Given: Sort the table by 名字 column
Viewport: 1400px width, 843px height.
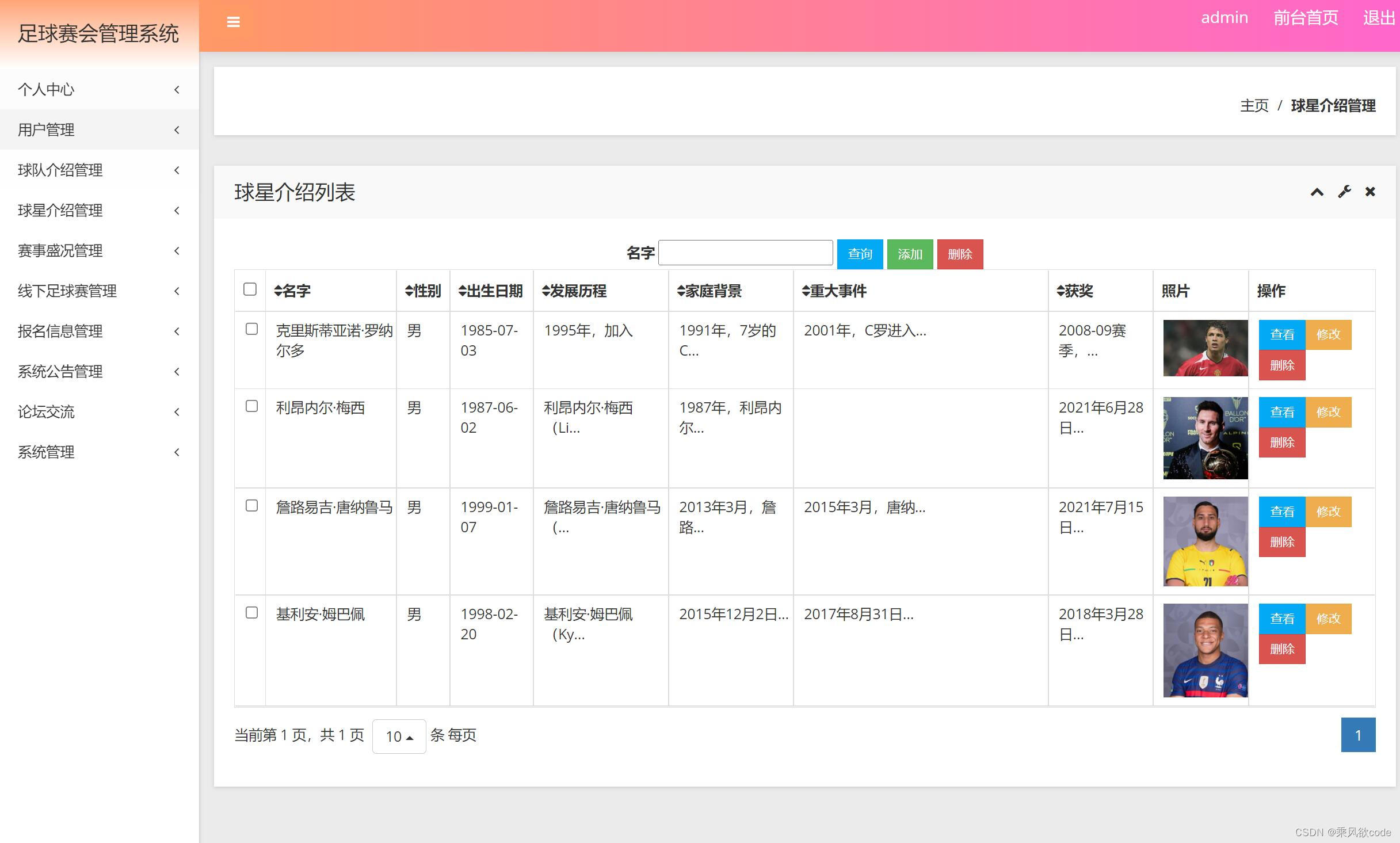Looking at the screenshot, I should tap(293, 291).
